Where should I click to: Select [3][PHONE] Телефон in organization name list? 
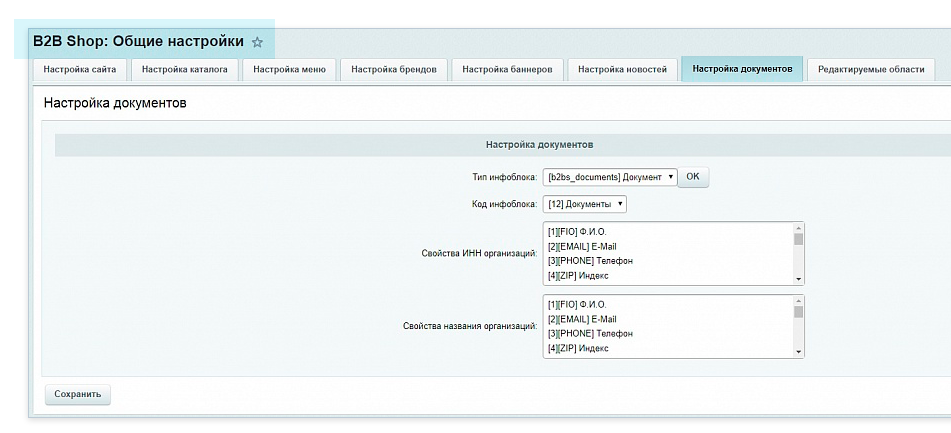669,334
